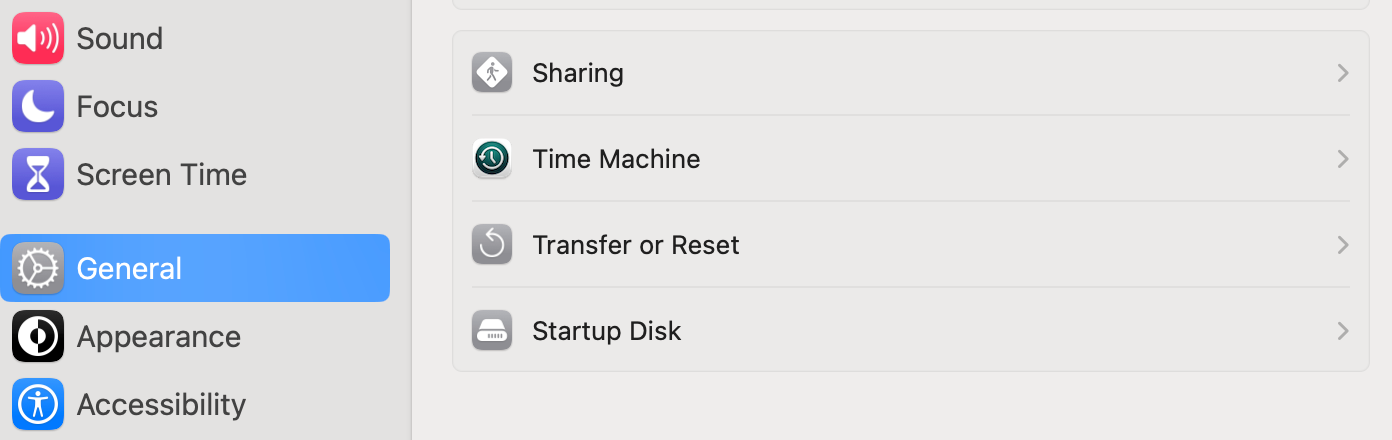This screenshot has height=440, width=1392.
Task: Select Accessibility label in the sidebar
Action: point(161,404)
